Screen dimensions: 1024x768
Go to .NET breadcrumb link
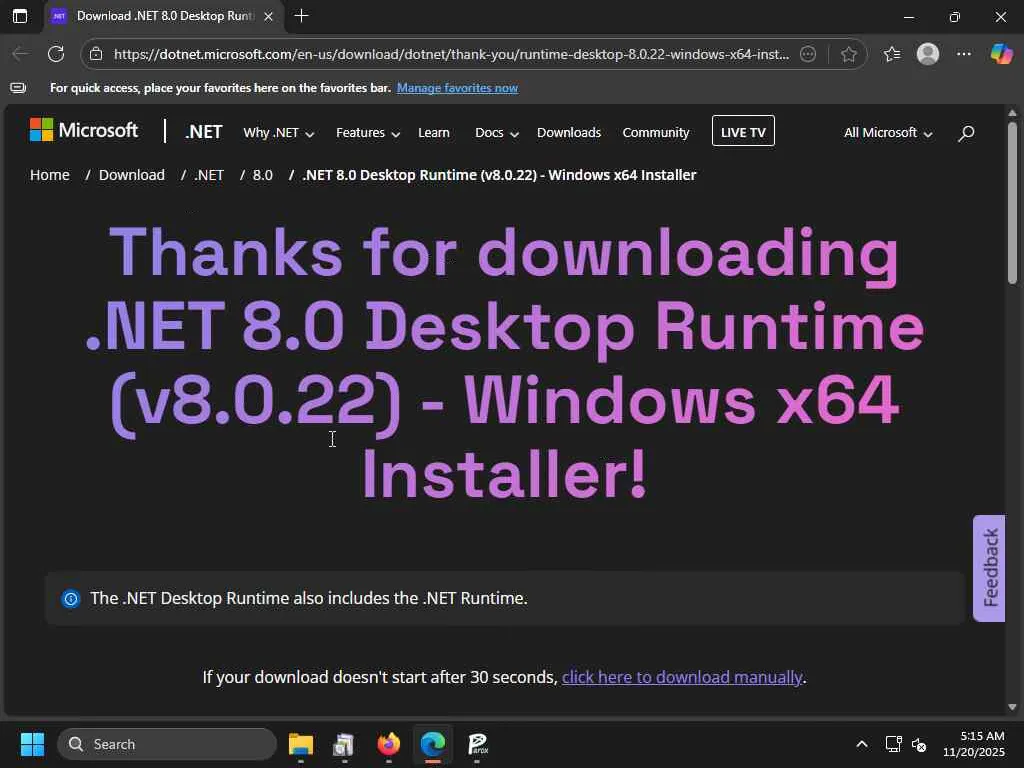[209, 175]
